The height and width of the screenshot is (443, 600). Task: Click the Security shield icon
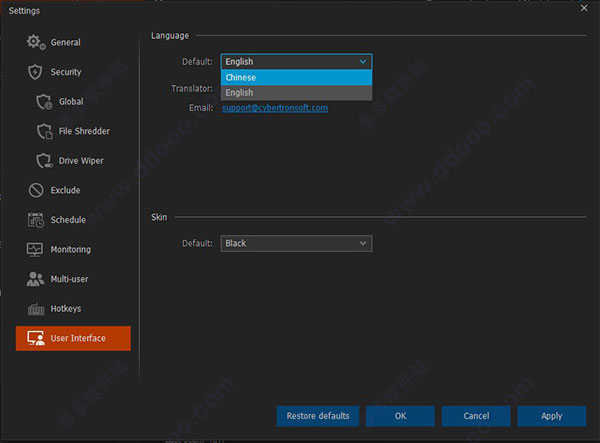[36, 72]
